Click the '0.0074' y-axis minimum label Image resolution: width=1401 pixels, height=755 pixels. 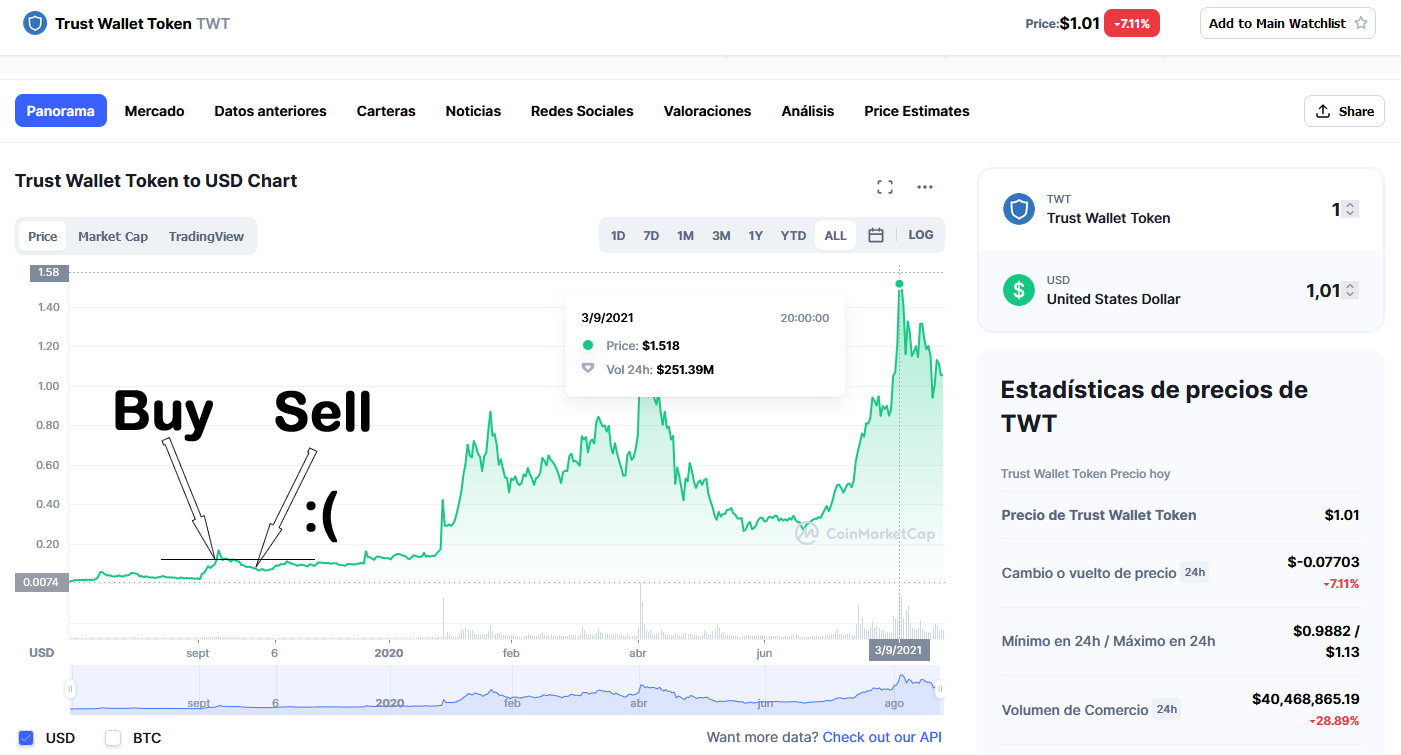click(41, 582)
